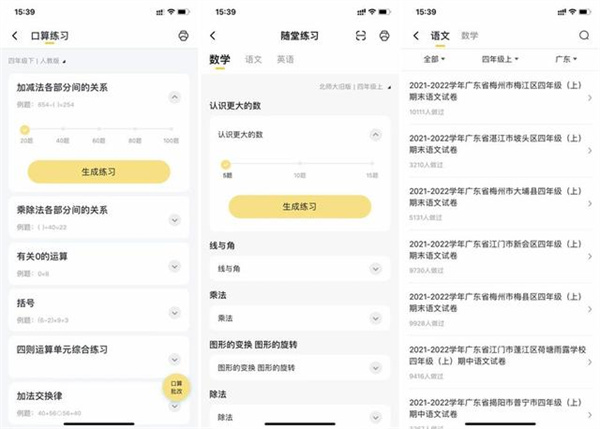600x429 pixels.
Task: Open search on the 语文 papers screen
Action: tap(584, 36)
